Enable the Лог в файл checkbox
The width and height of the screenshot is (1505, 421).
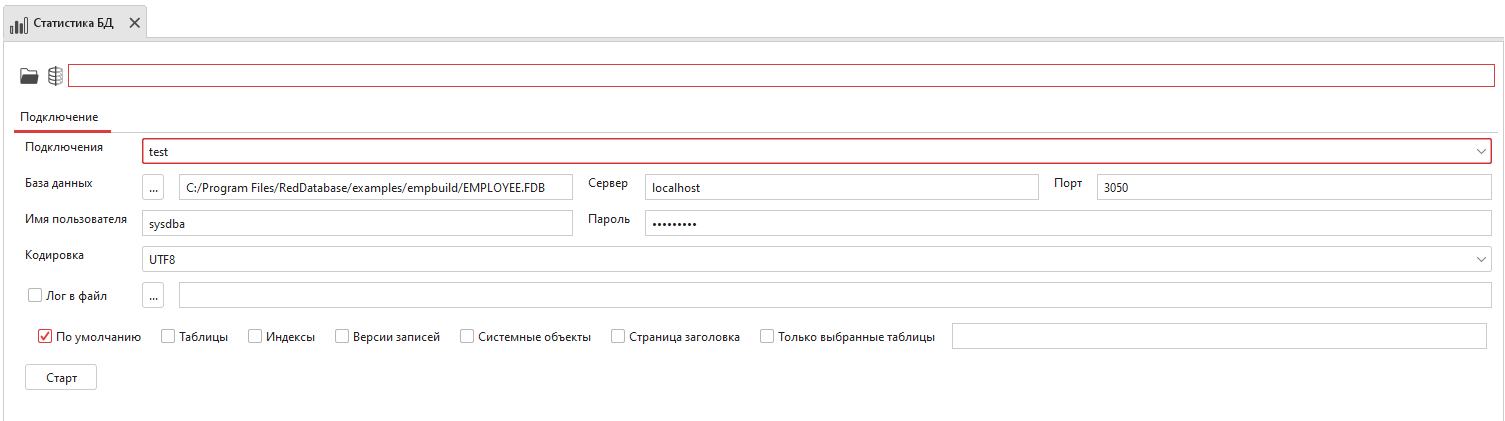tap(35, 295)
